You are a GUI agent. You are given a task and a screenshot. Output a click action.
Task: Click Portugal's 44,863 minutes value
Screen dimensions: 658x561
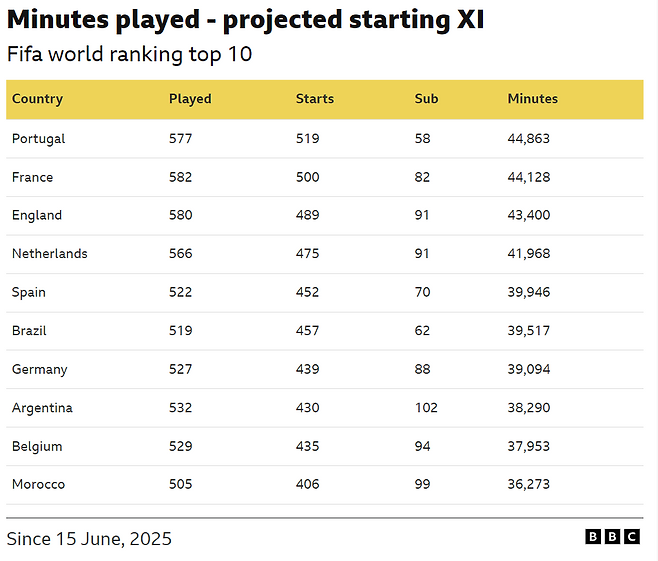pos(529,139)
